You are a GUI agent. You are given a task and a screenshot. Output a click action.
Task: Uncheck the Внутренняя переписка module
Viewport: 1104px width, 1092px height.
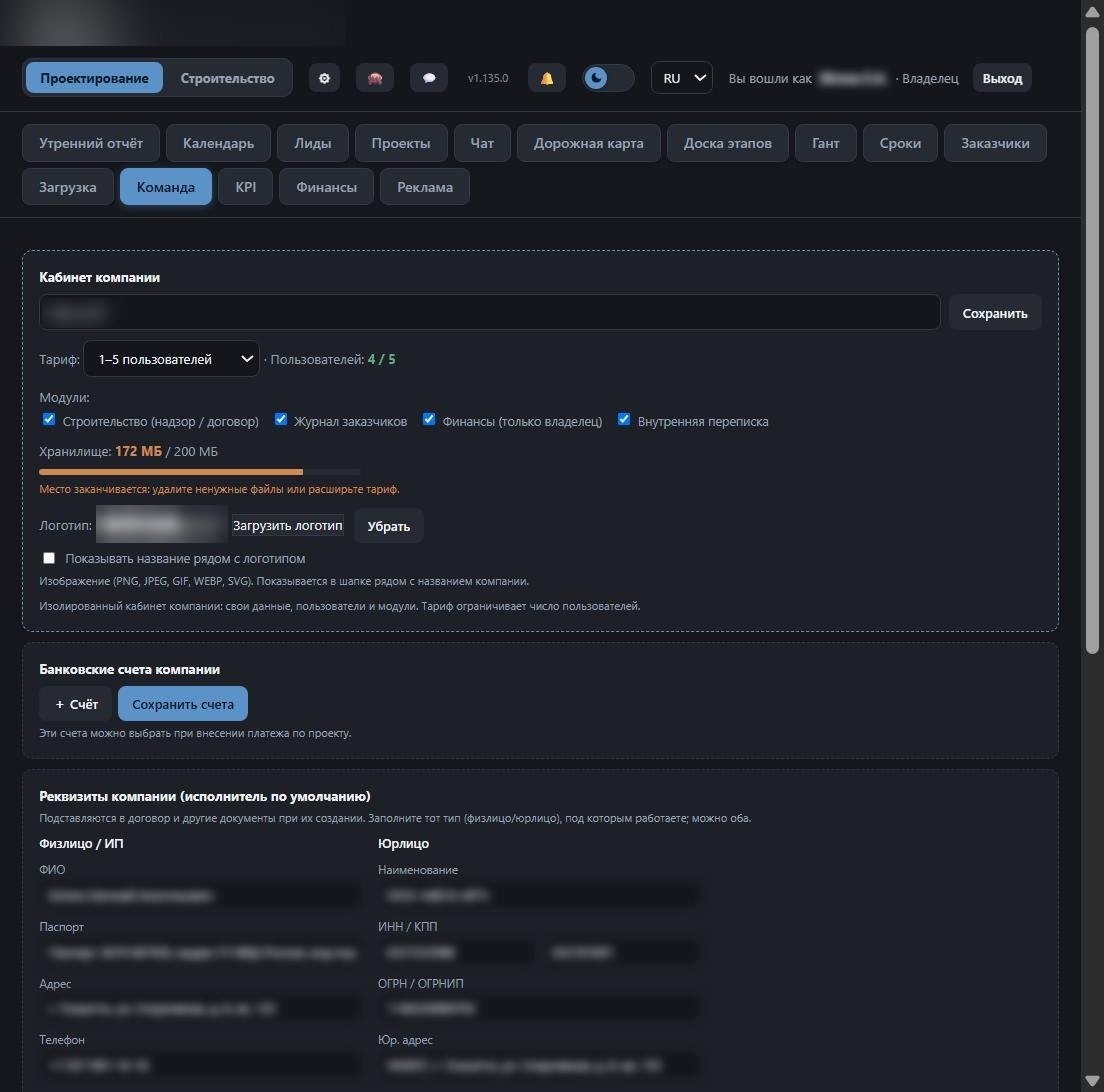(x=624, y=420)
